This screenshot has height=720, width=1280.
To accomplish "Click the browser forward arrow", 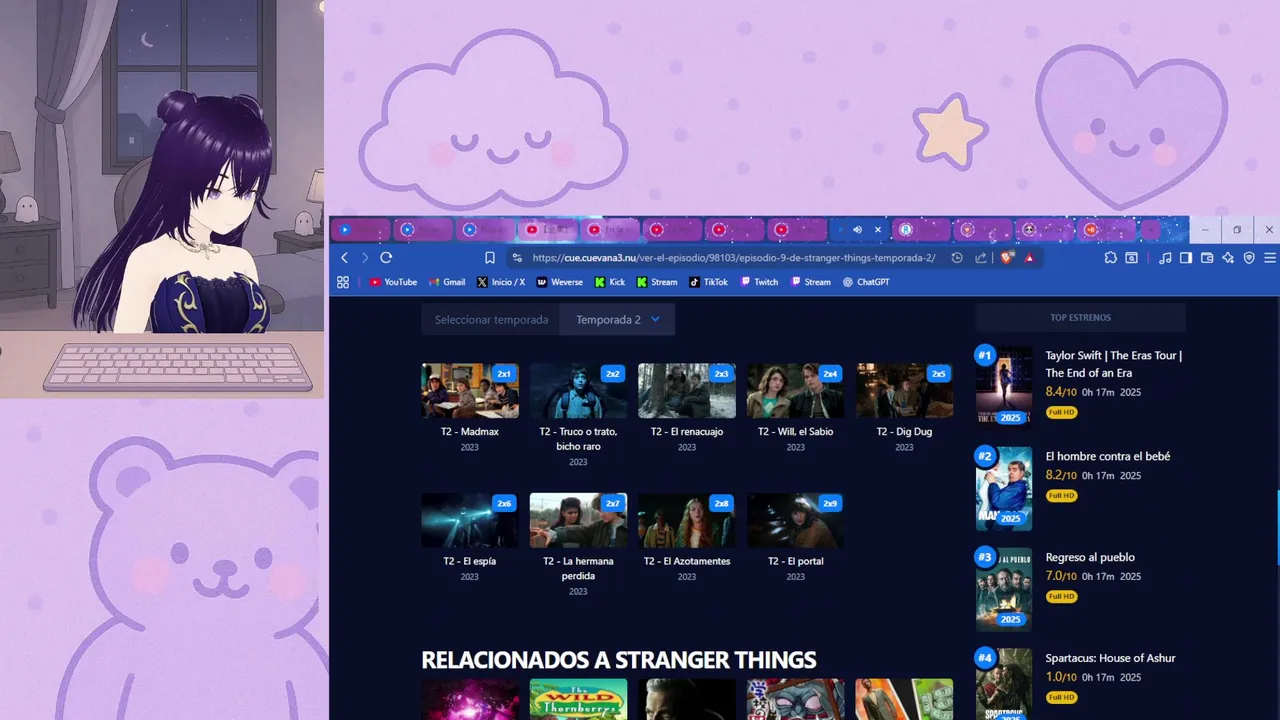I will click(365, 258).
